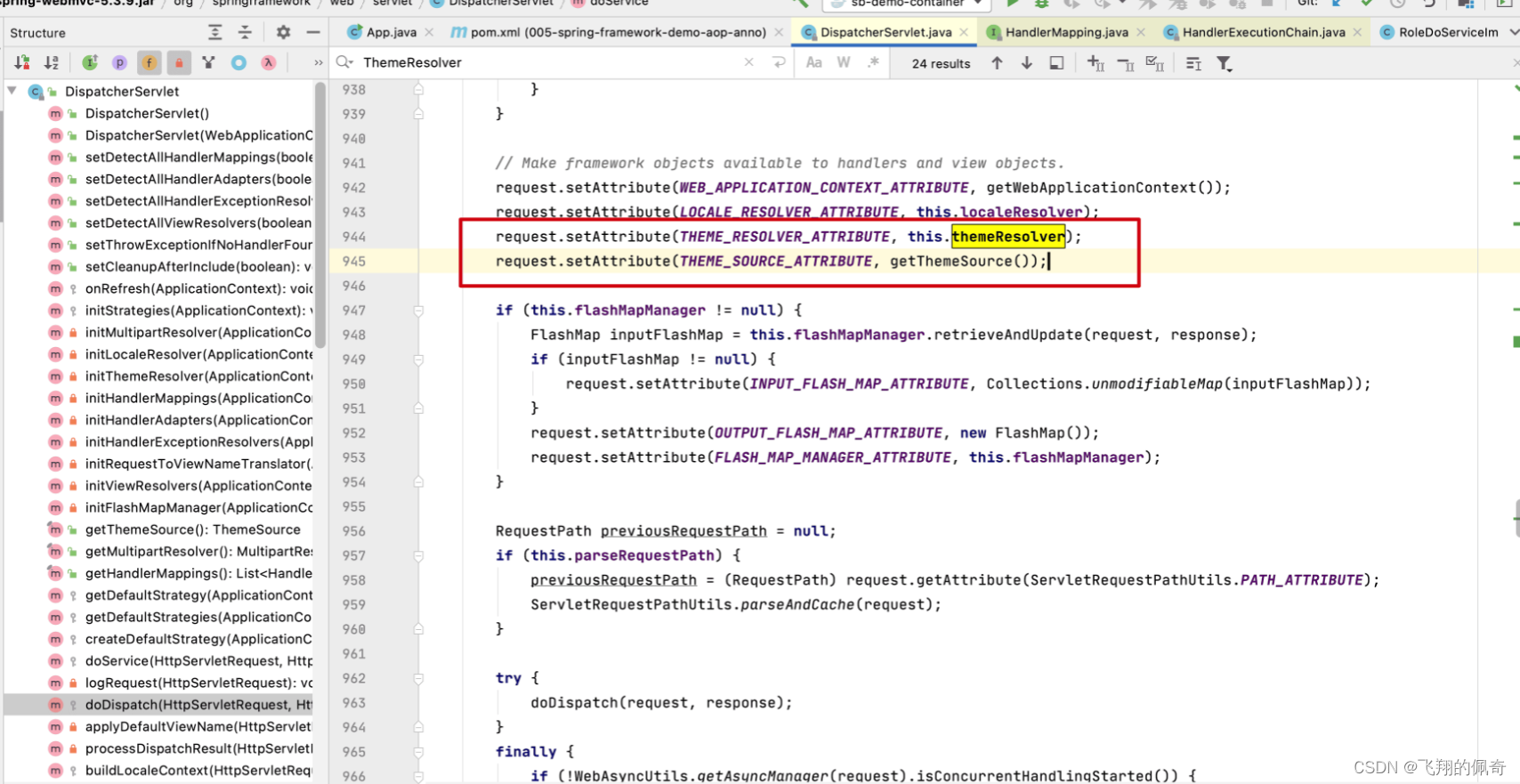
Task: Open search filter dropdown funnel
Action: click(x=1225, y=64)
